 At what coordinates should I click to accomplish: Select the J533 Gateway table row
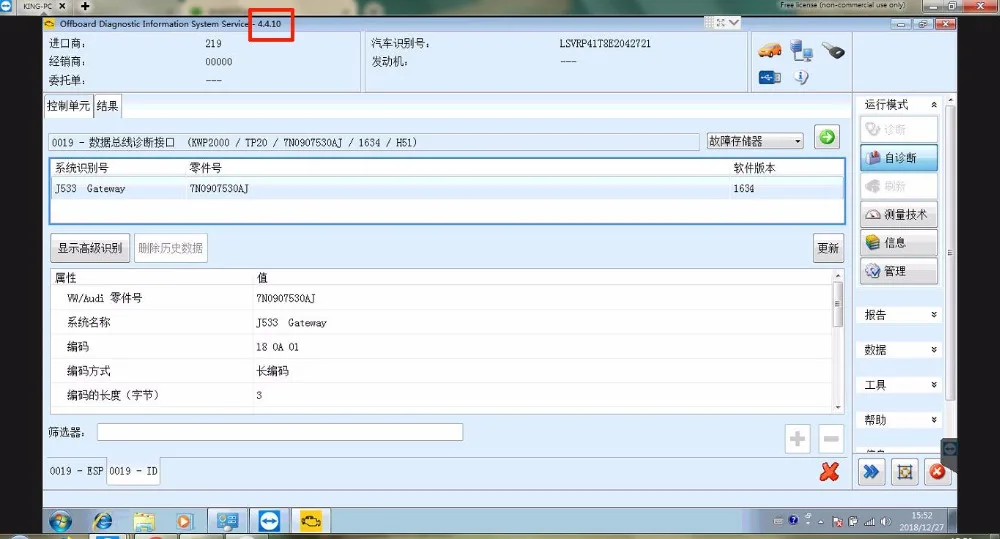pos(447,188)
